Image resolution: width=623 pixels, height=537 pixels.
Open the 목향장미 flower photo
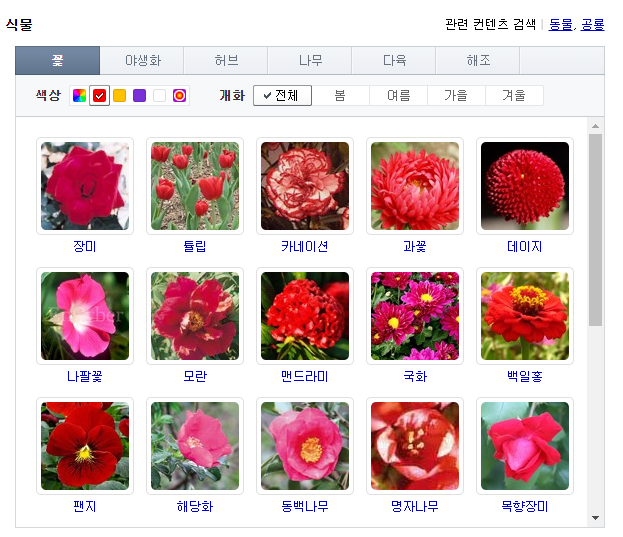point(525,446)
